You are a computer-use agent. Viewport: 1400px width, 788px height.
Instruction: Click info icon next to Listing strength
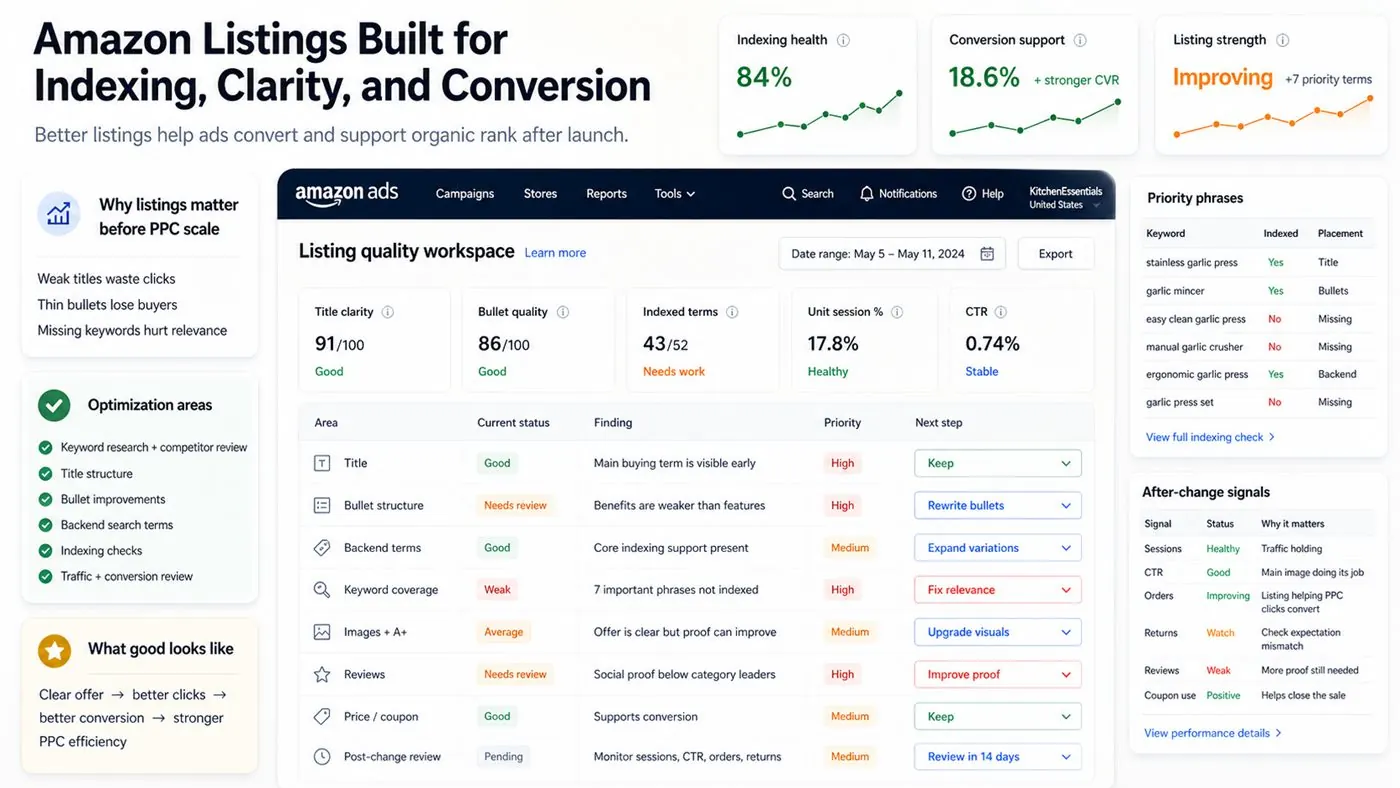1282,40
